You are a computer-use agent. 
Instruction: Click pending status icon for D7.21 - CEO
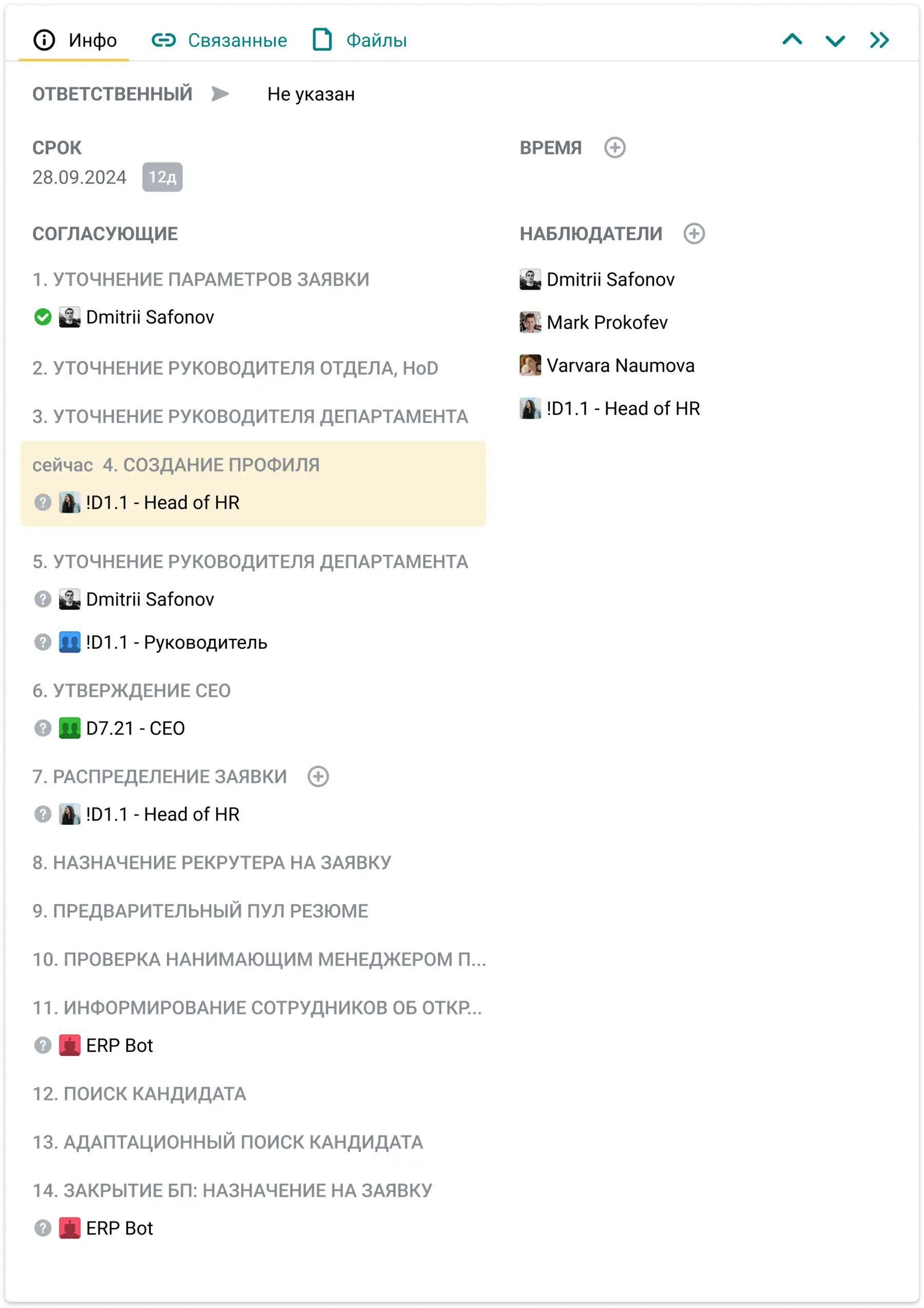(x=43, y=728)
